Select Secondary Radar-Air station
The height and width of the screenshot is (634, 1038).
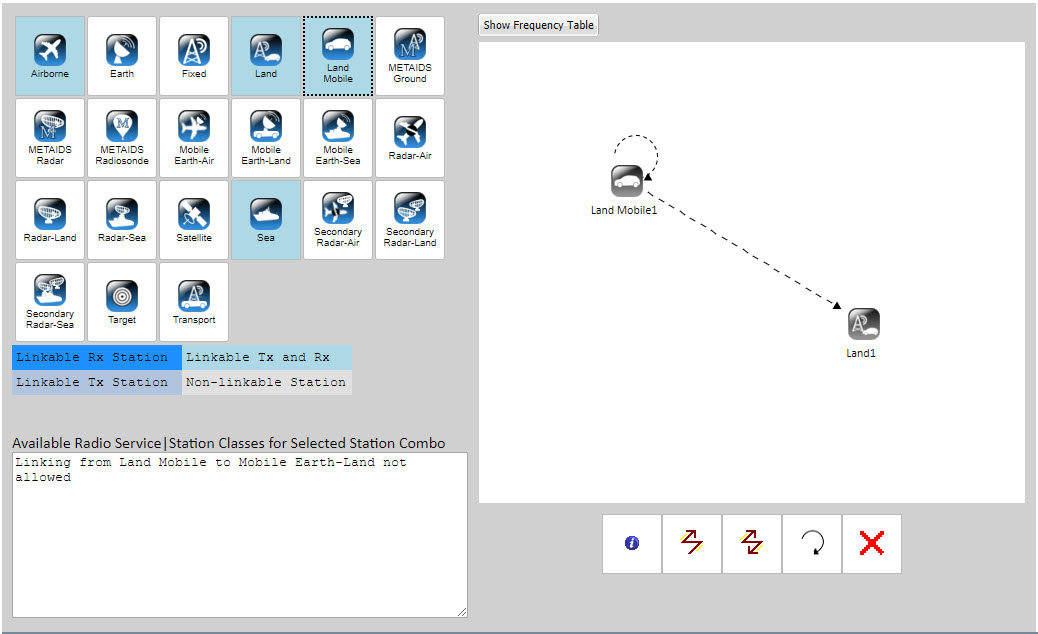pyautogui.click(x=338, y=220)
